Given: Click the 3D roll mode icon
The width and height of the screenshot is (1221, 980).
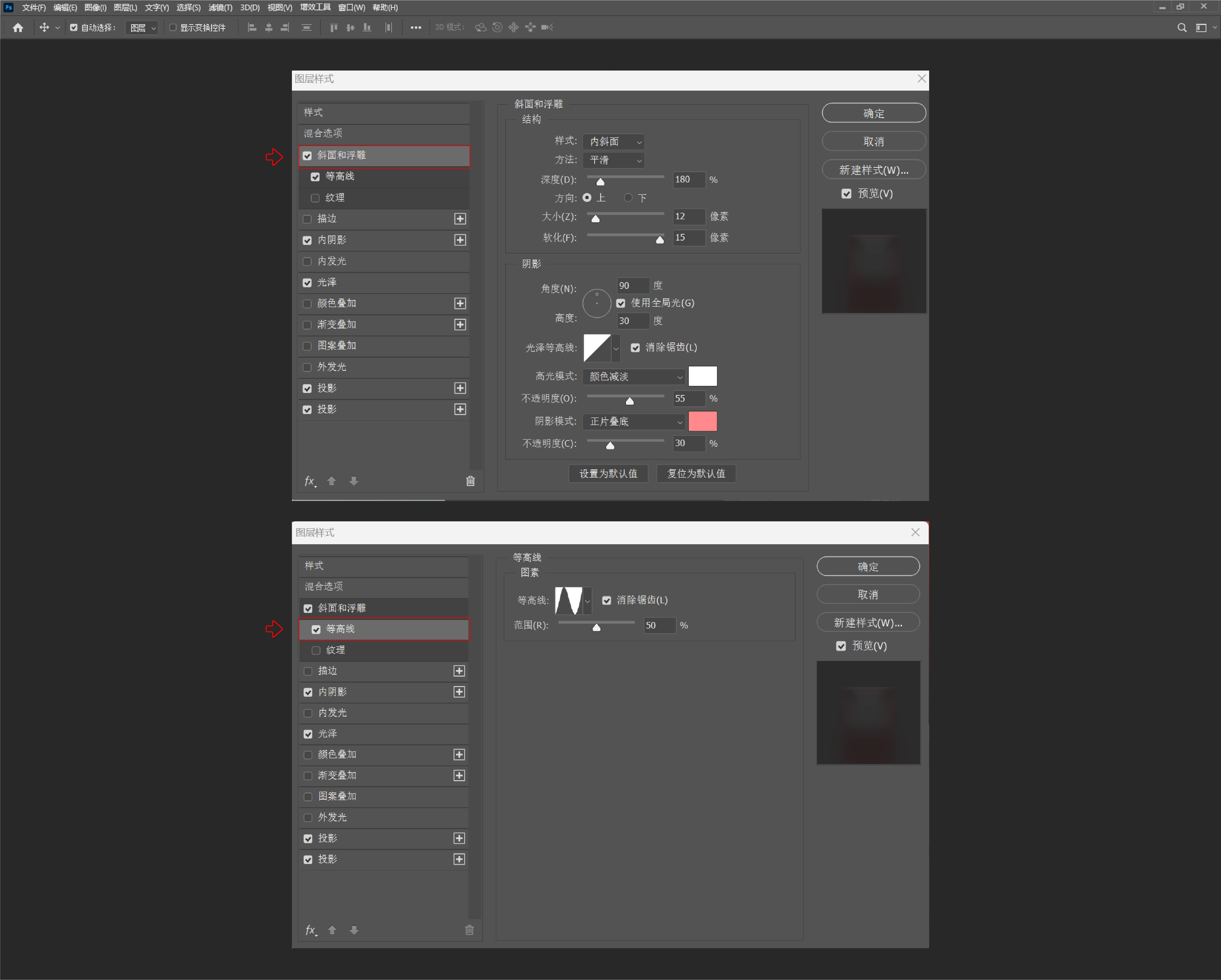Looking at the screenshot, I should point(497,27).
